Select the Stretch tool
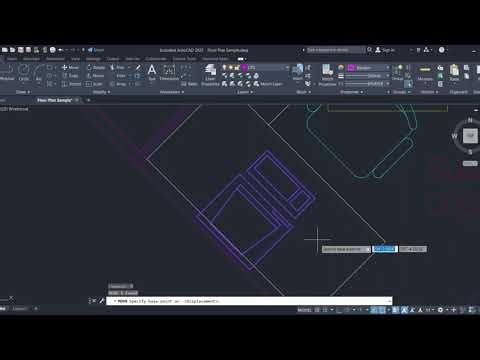Image resolution: width=480 pixels, height=360 pixels. click(71, 84)
